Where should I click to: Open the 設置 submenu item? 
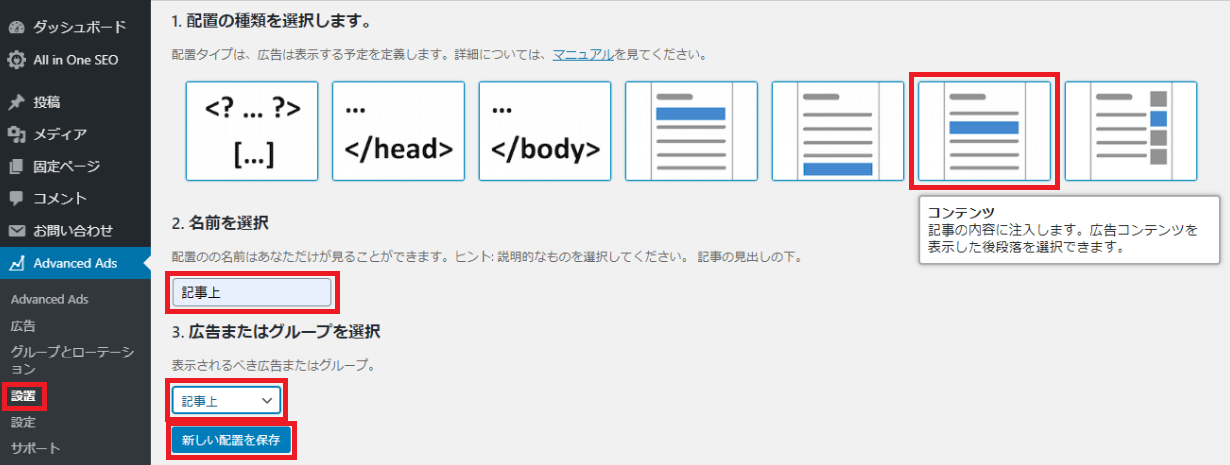(23, 396)
